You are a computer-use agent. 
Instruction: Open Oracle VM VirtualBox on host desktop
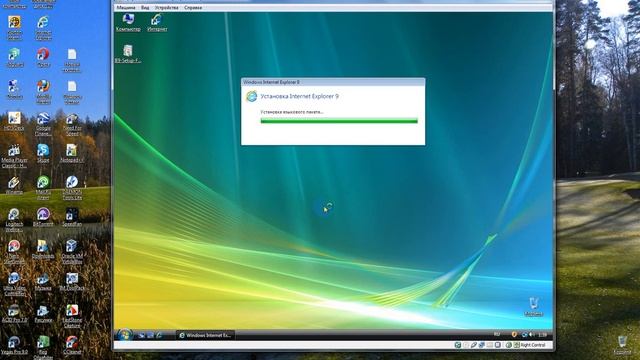click(x=72, y=252)
